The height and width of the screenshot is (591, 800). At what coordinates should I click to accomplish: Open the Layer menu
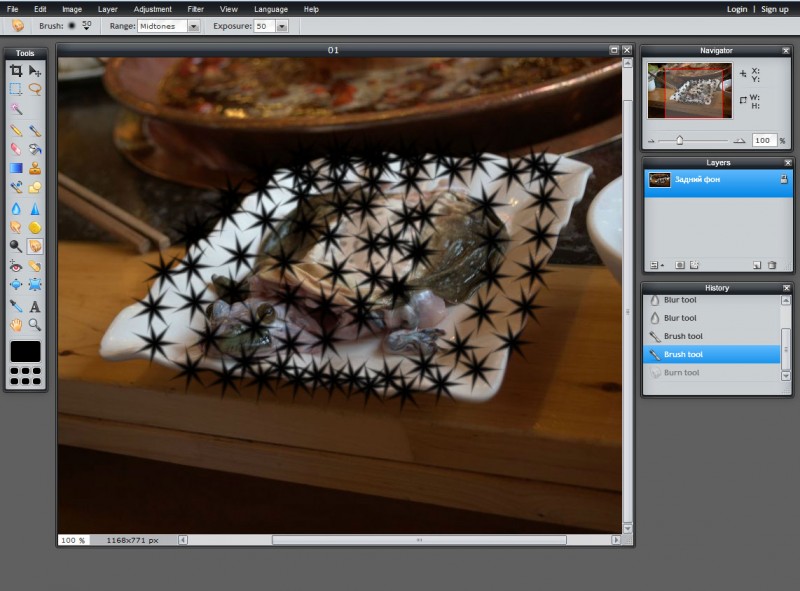108,9
